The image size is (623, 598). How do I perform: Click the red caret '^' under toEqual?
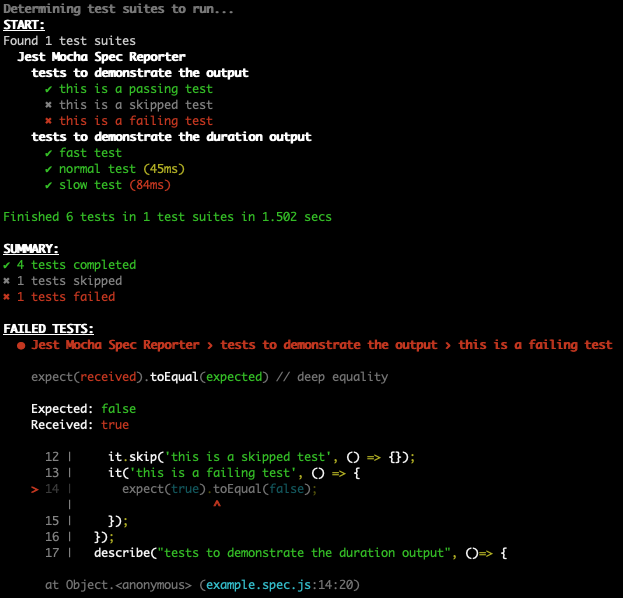coord(217,504)
